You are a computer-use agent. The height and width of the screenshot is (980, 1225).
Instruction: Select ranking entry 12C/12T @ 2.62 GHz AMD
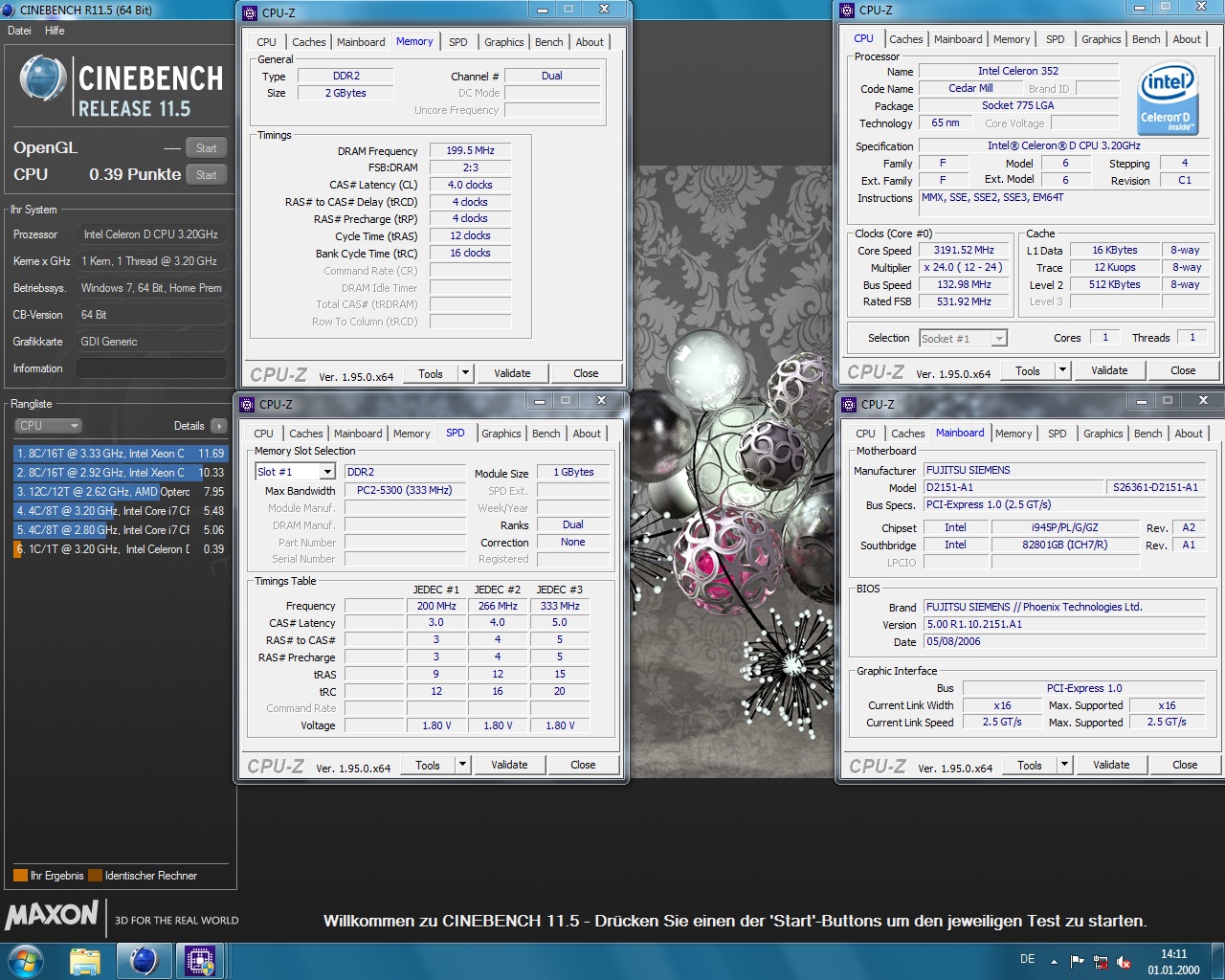pyautogui.click(x=121, y=492)
